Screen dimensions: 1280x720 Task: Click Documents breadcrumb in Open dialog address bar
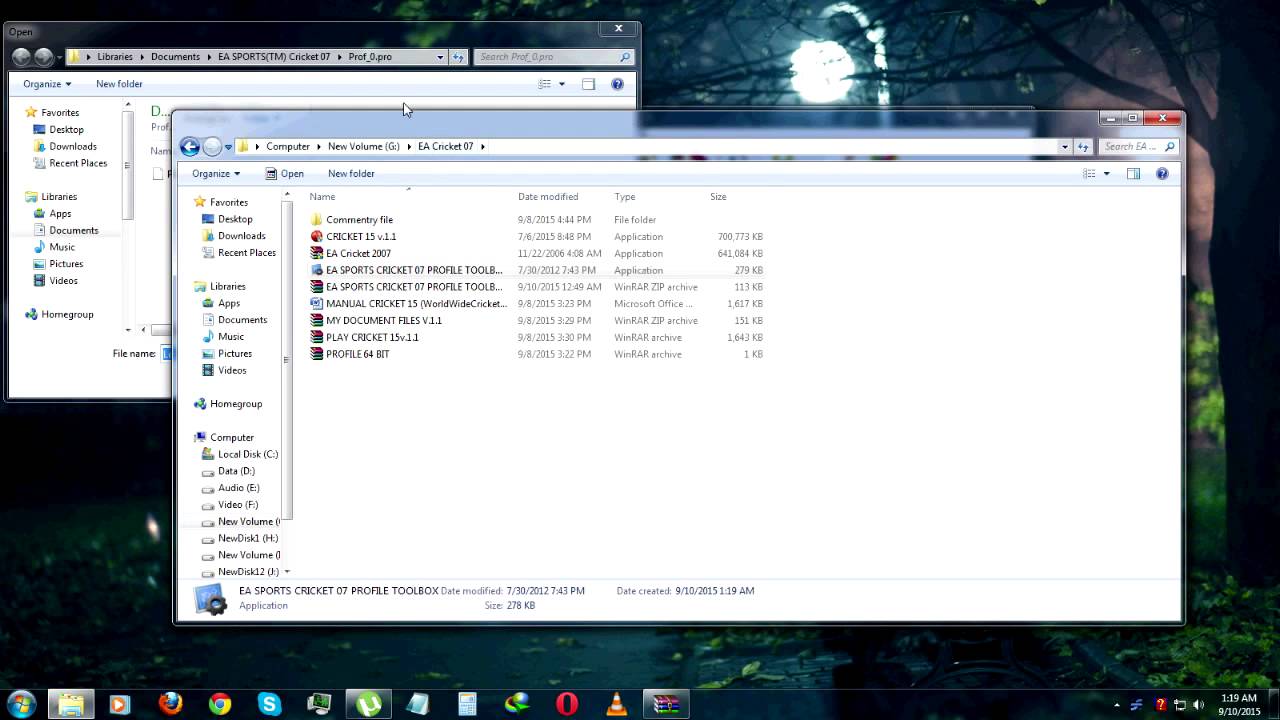(x=176, y=57)
